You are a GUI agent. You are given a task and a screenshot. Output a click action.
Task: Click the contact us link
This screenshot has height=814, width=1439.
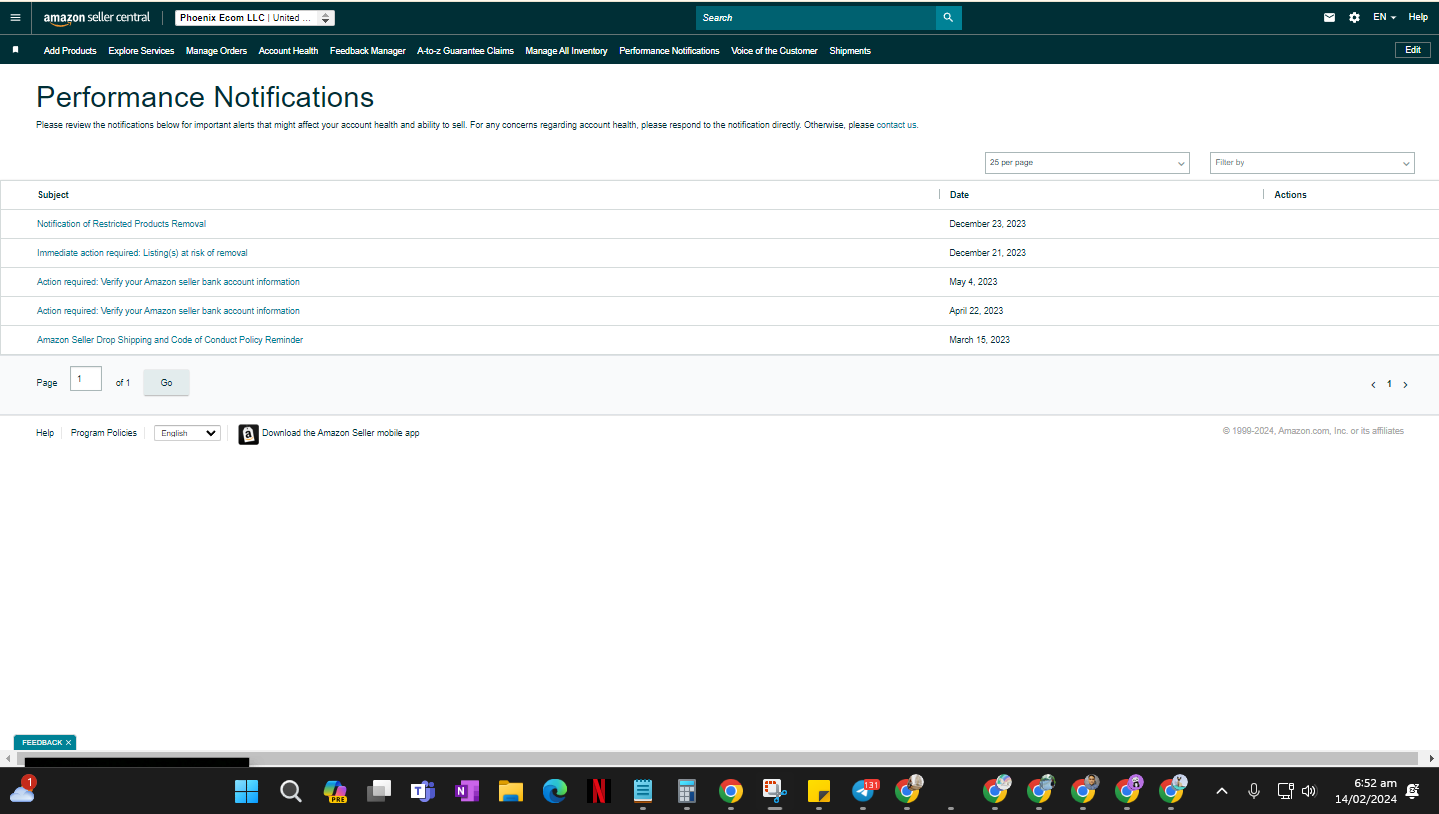(x=897, y=125)
